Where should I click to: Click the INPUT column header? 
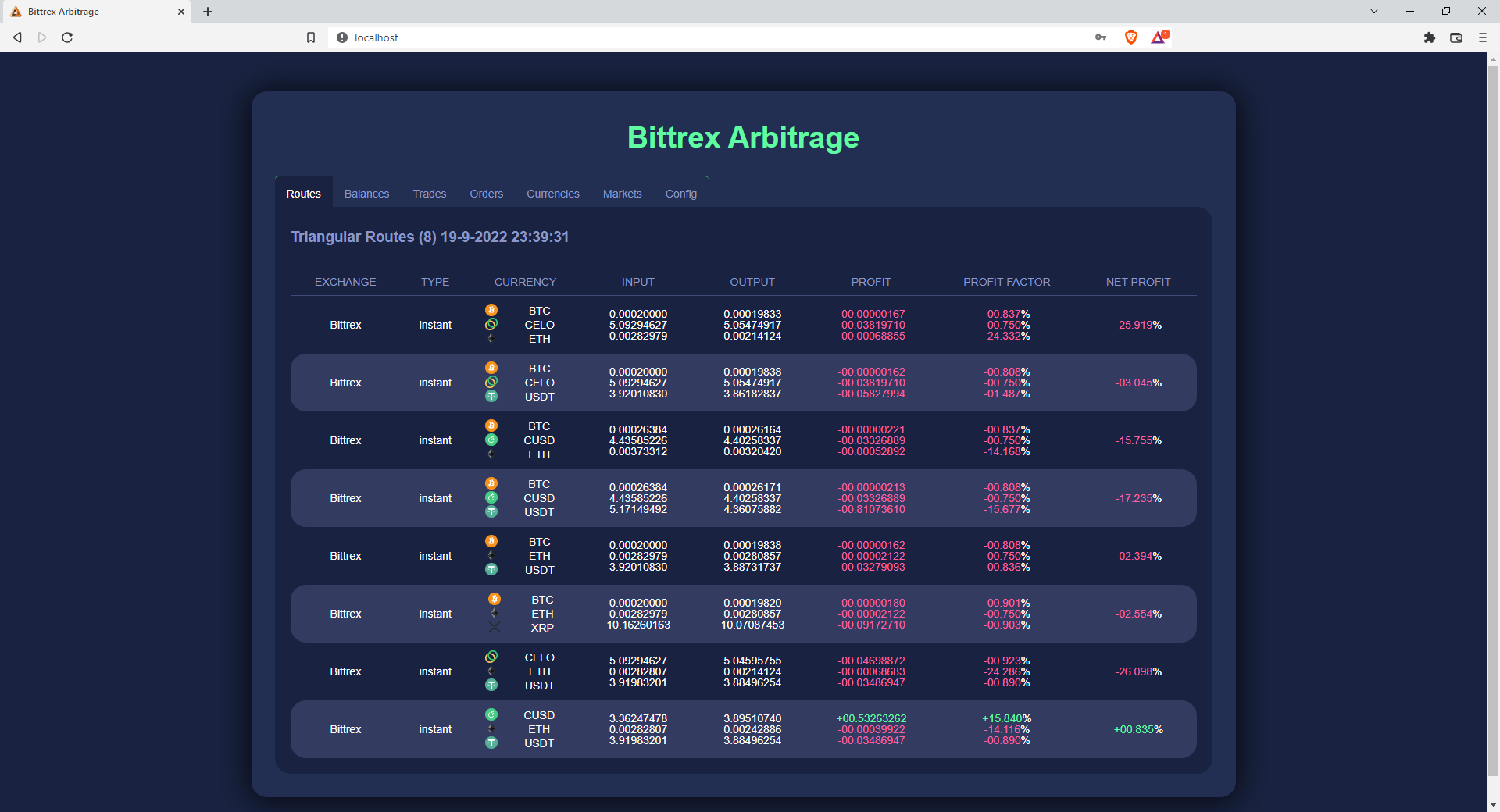point(638,282)
